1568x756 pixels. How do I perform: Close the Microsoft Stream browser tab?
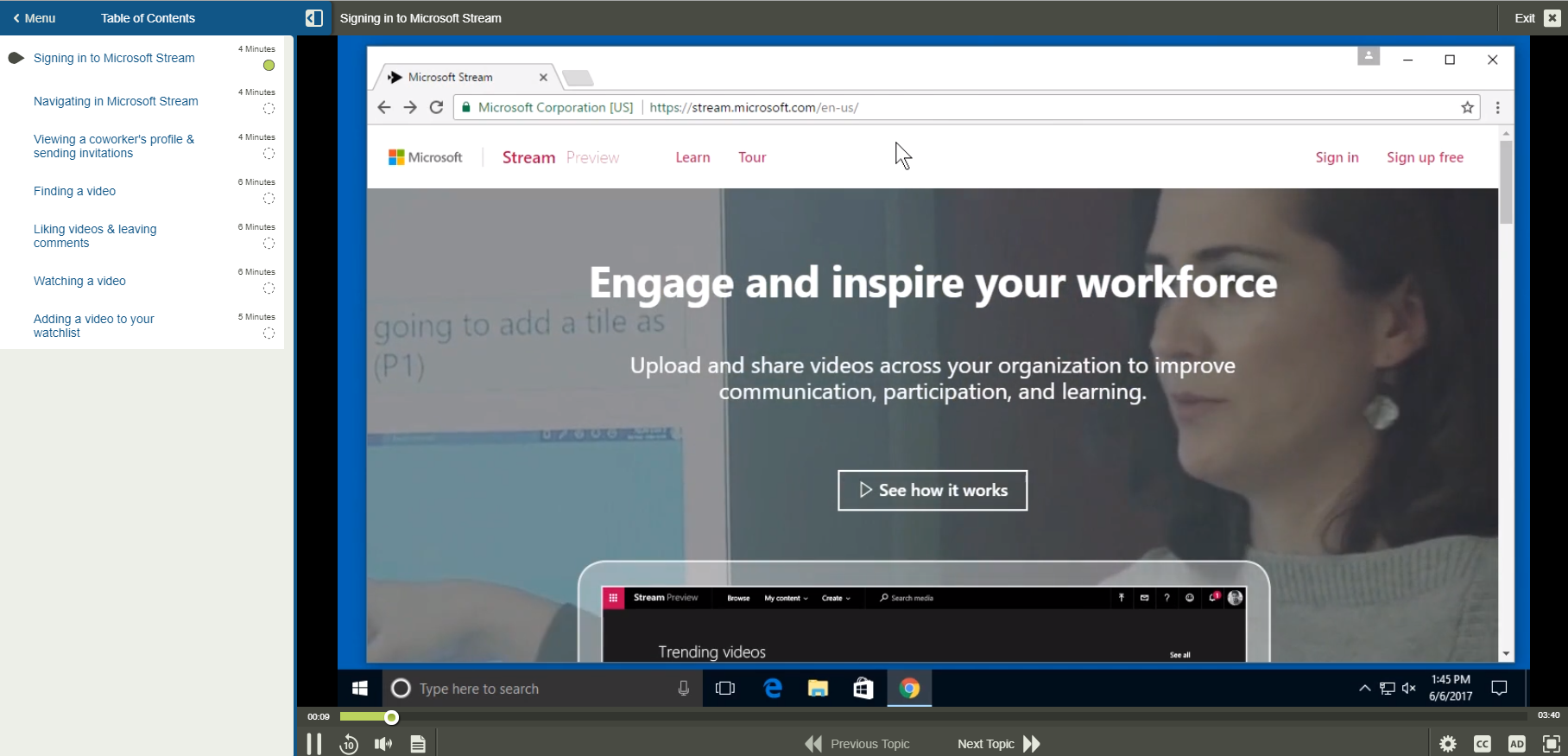[543, 77]
